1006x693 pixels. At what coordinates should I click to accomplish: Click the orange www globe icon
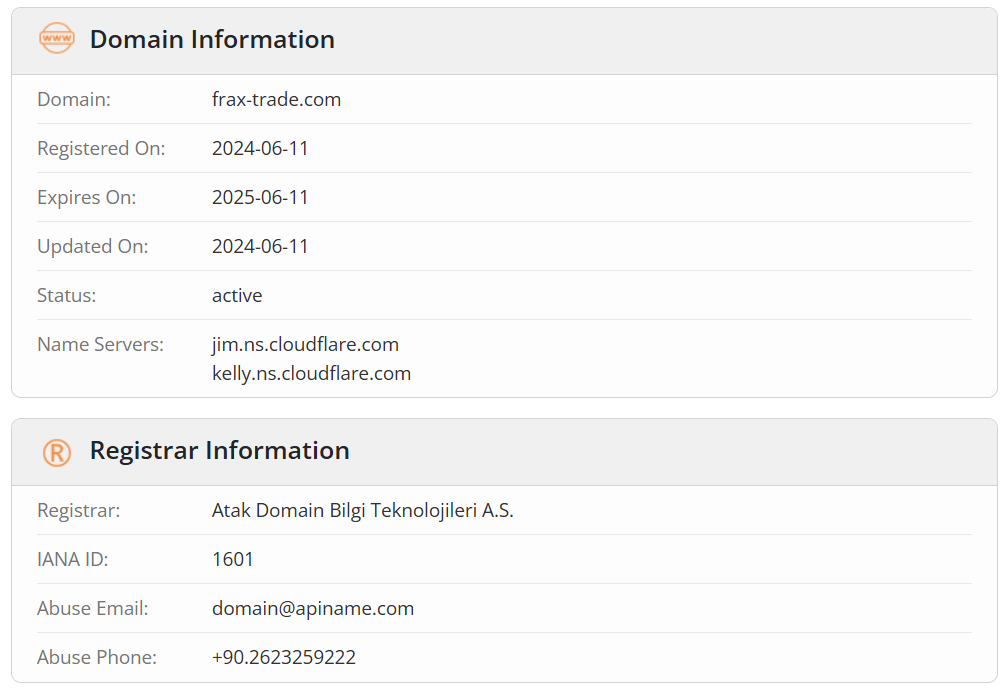(56, 38)
